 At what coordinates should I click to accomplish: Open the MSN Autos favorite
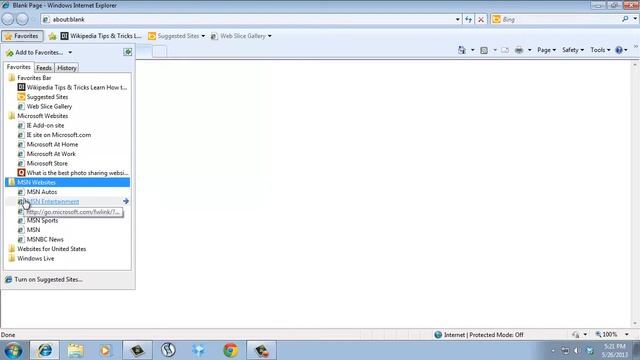[x=38, y=192]
